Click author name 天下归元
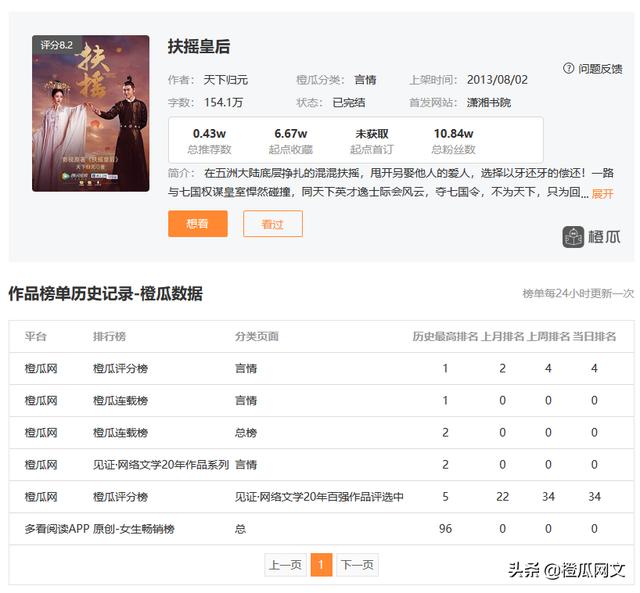This screenshot has height=593, width=640. [x=225, y=80]
